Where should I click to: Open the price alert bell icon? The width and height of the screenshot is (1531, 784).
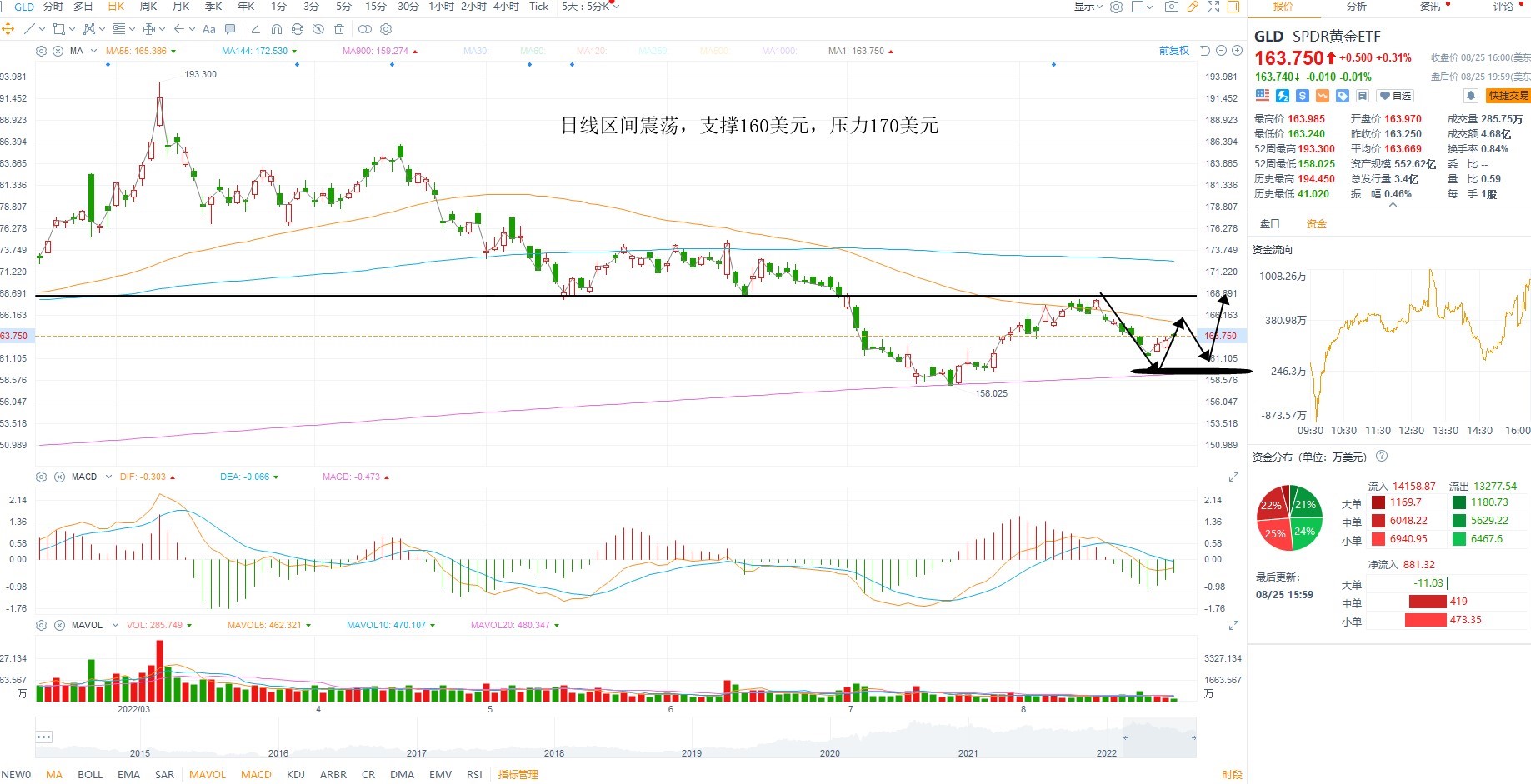pyautogui.click(x=1471, y=96)
